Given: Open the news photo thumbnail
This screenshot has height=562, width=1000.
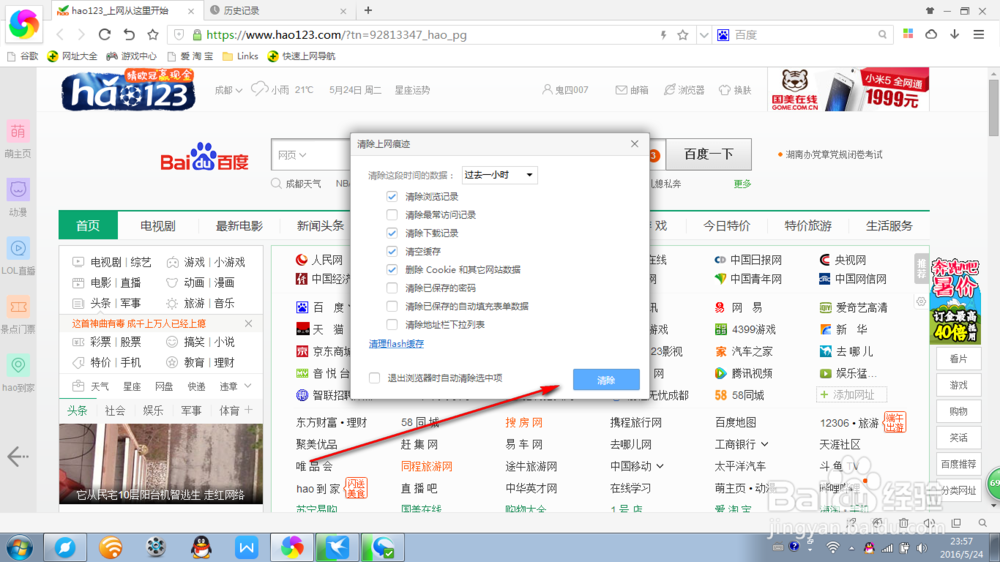Looking at the screenshot, I should tap(161, 464).
